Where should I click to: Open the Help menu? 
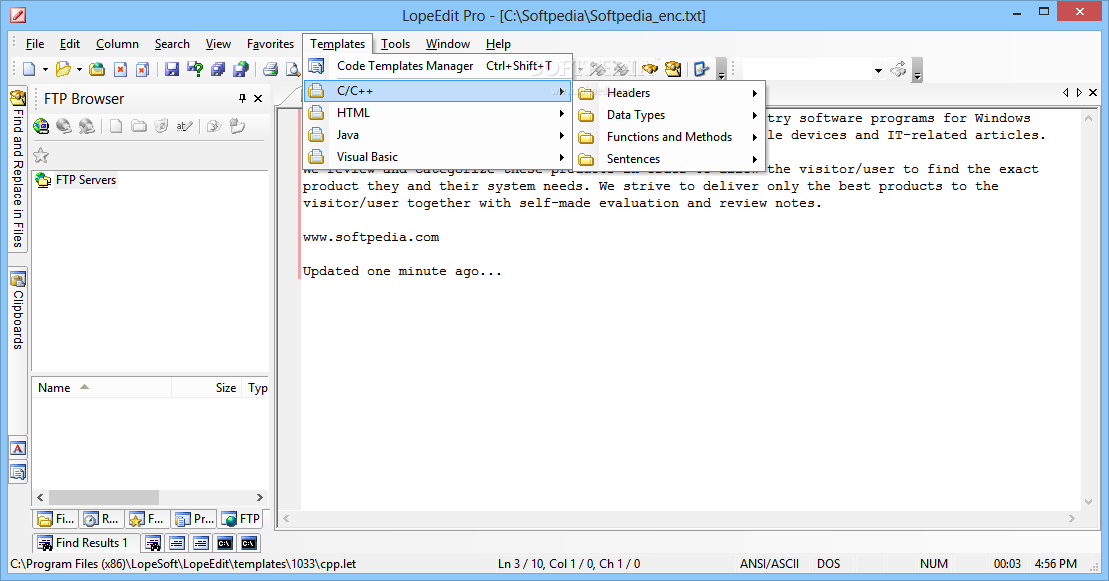[x=498, y=44]
